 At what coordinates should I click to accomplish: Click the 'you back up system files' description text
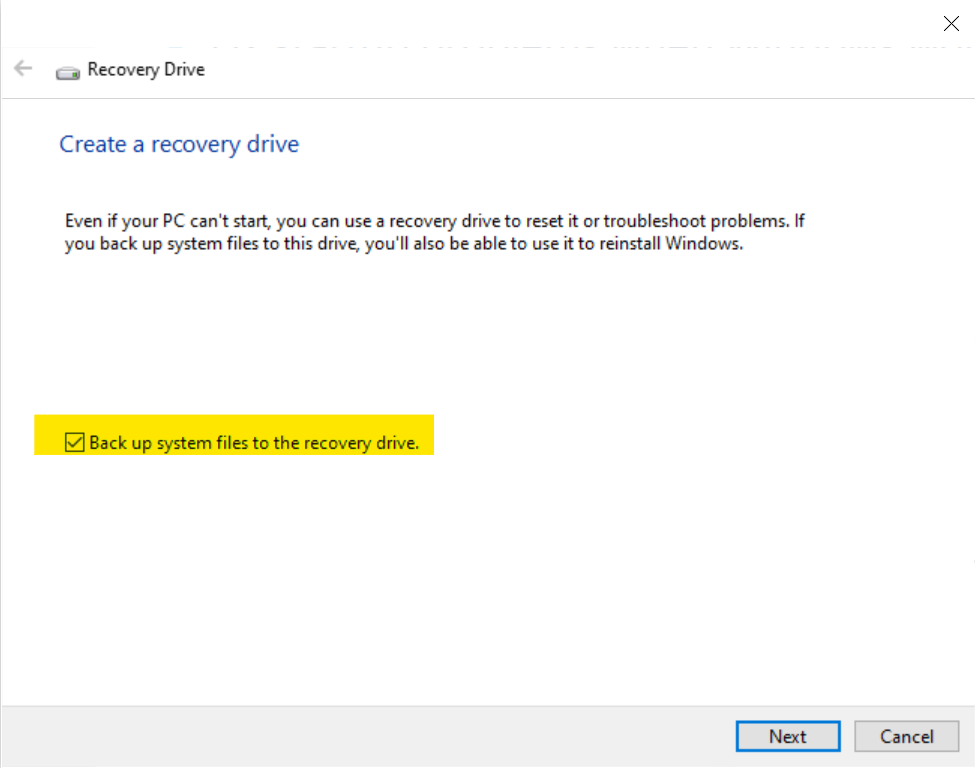tap(160, 243)
